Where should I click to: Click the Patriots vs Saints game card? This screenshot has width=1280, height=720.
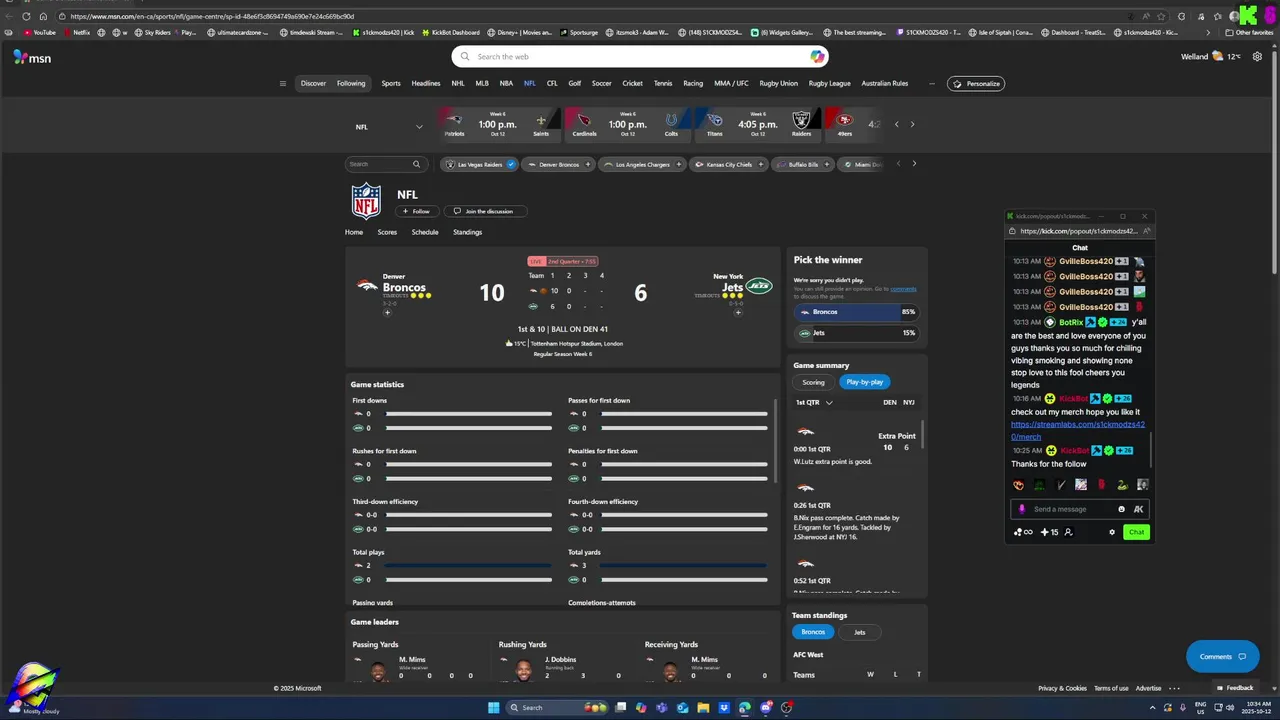(497, 124)
